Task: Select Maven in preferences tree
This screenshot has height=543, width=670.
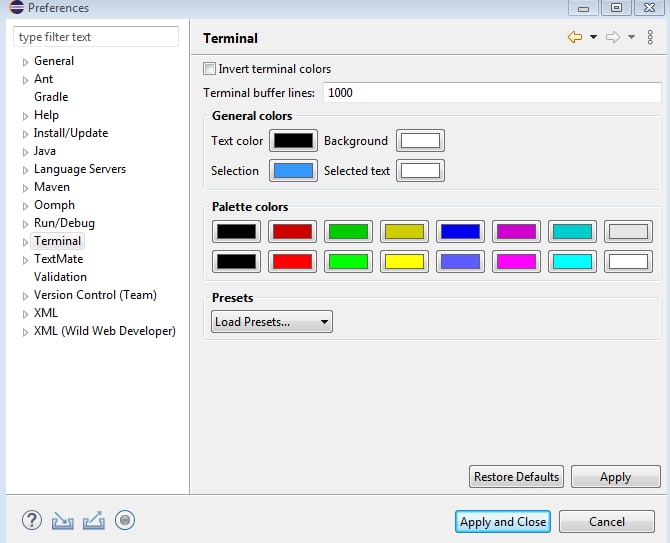Action: click(x=52, y=187)
